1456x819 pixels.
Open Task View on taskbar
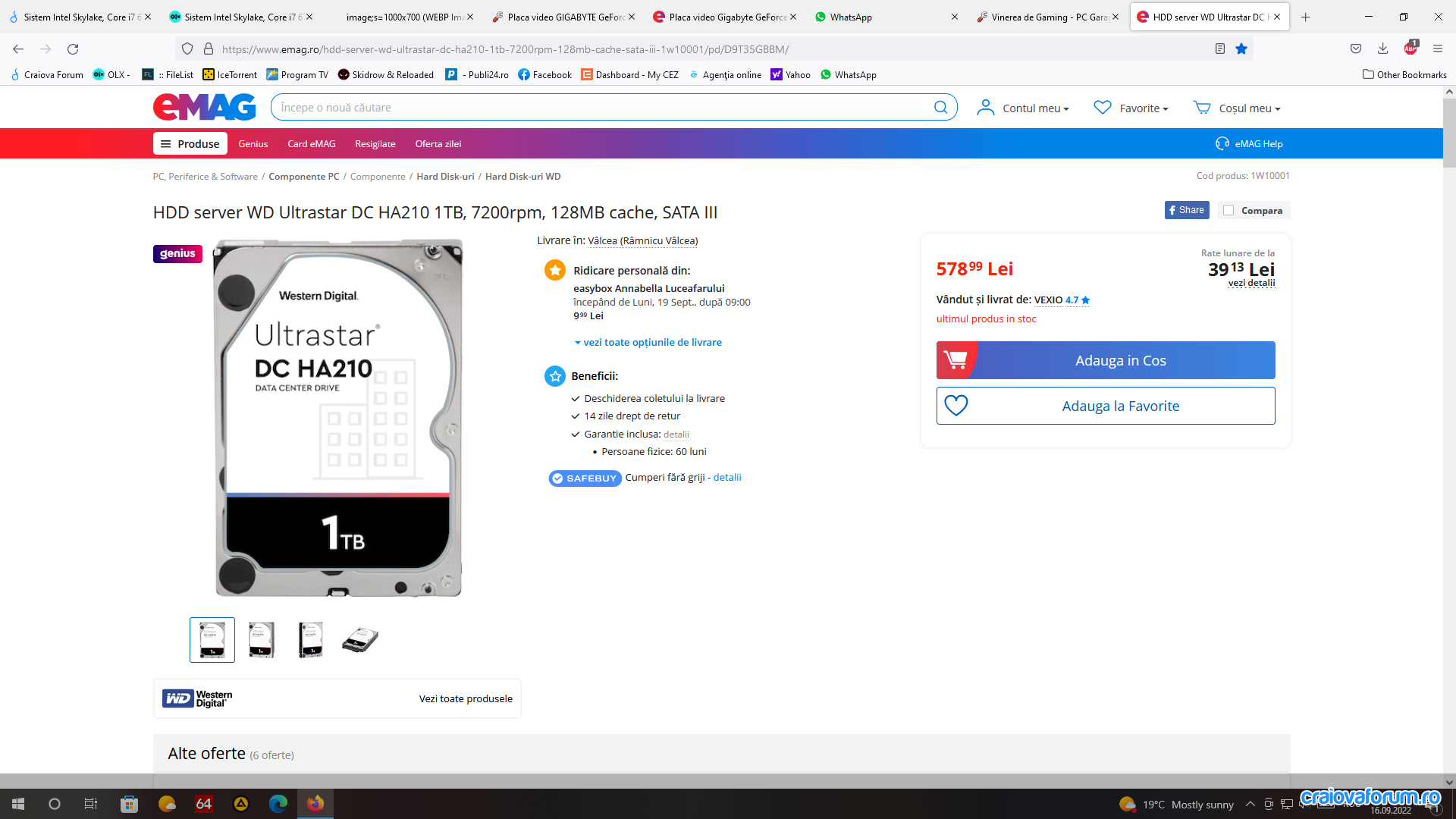point(91,804)
